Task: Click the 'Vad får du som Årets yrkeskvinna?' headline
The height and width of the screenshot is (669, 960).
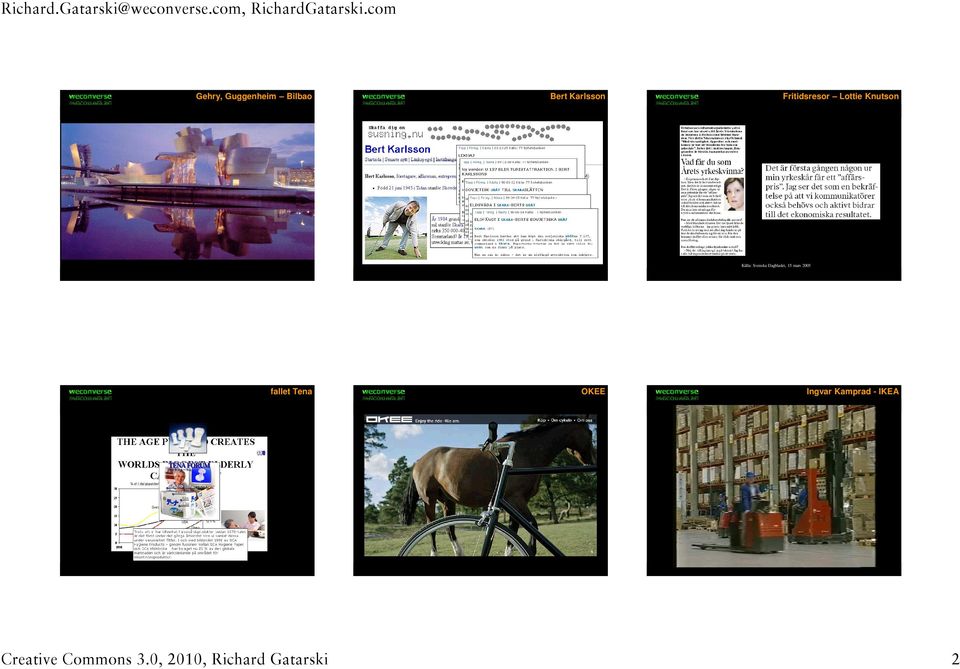Action: point(713,166)
